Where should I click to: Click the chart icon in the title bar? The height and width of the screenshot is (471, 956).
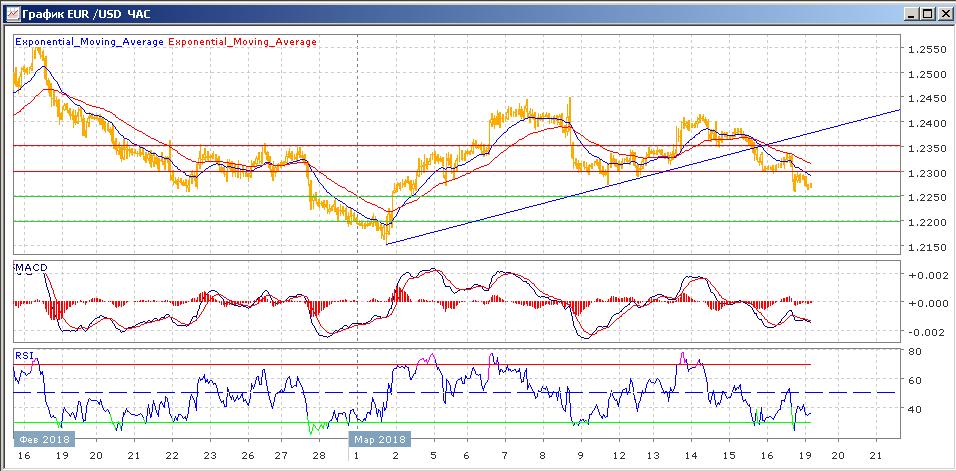point(12,13)
